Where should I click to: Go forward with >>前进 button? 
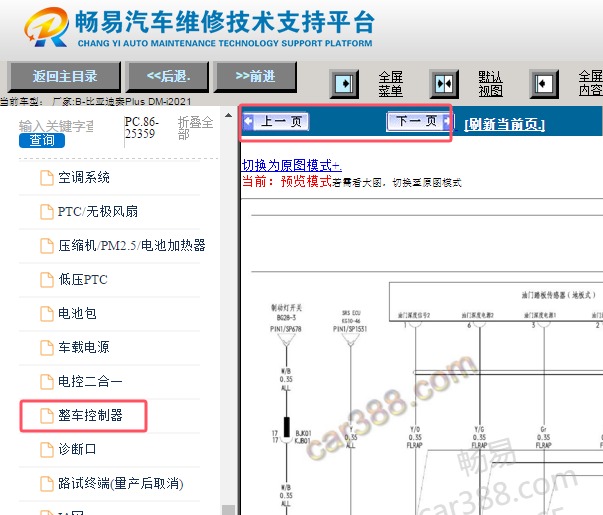pyautogui.click(x=255, y=76)
